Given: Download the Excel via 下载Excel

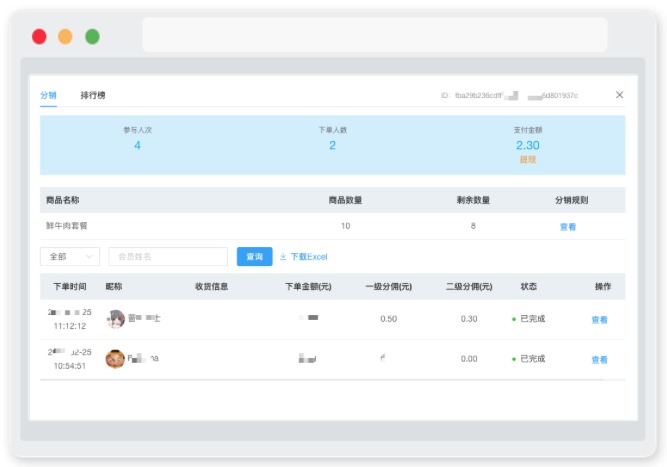Looking at the screenshot, I should [309, 257].
